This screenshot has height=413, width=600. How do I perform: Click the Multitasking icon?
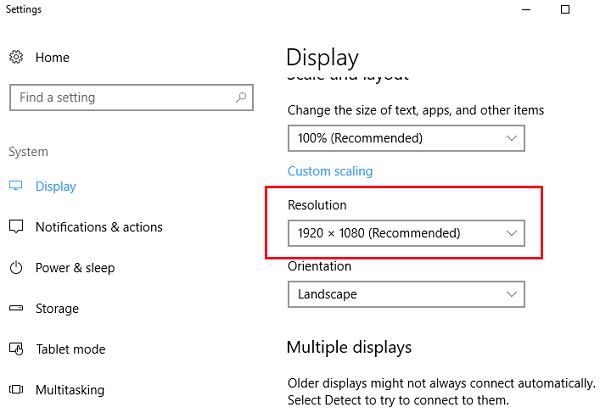tap(16, 390)
